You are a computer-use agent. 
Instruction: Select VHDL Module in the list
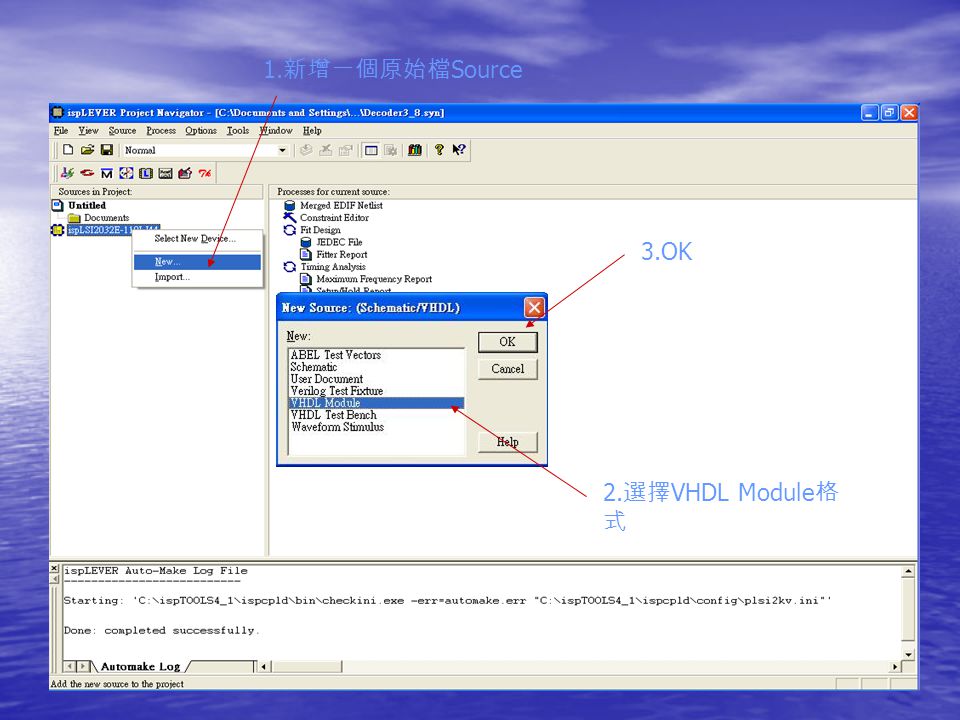click(376, 403)
